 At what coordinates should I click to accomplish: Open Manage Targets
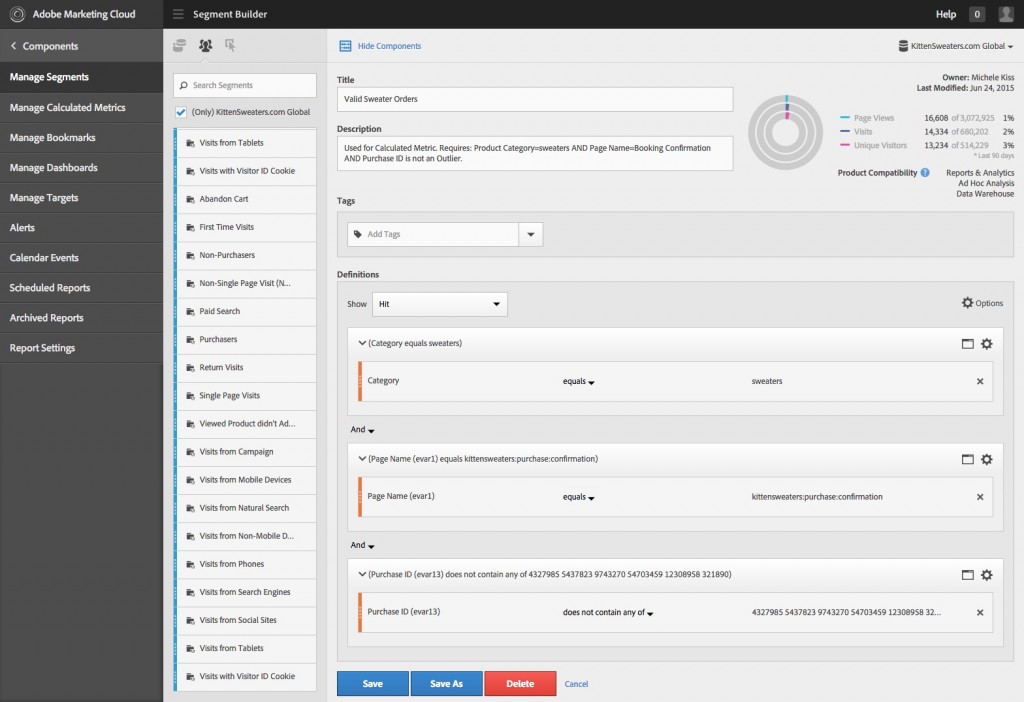[x=81, y=198]
